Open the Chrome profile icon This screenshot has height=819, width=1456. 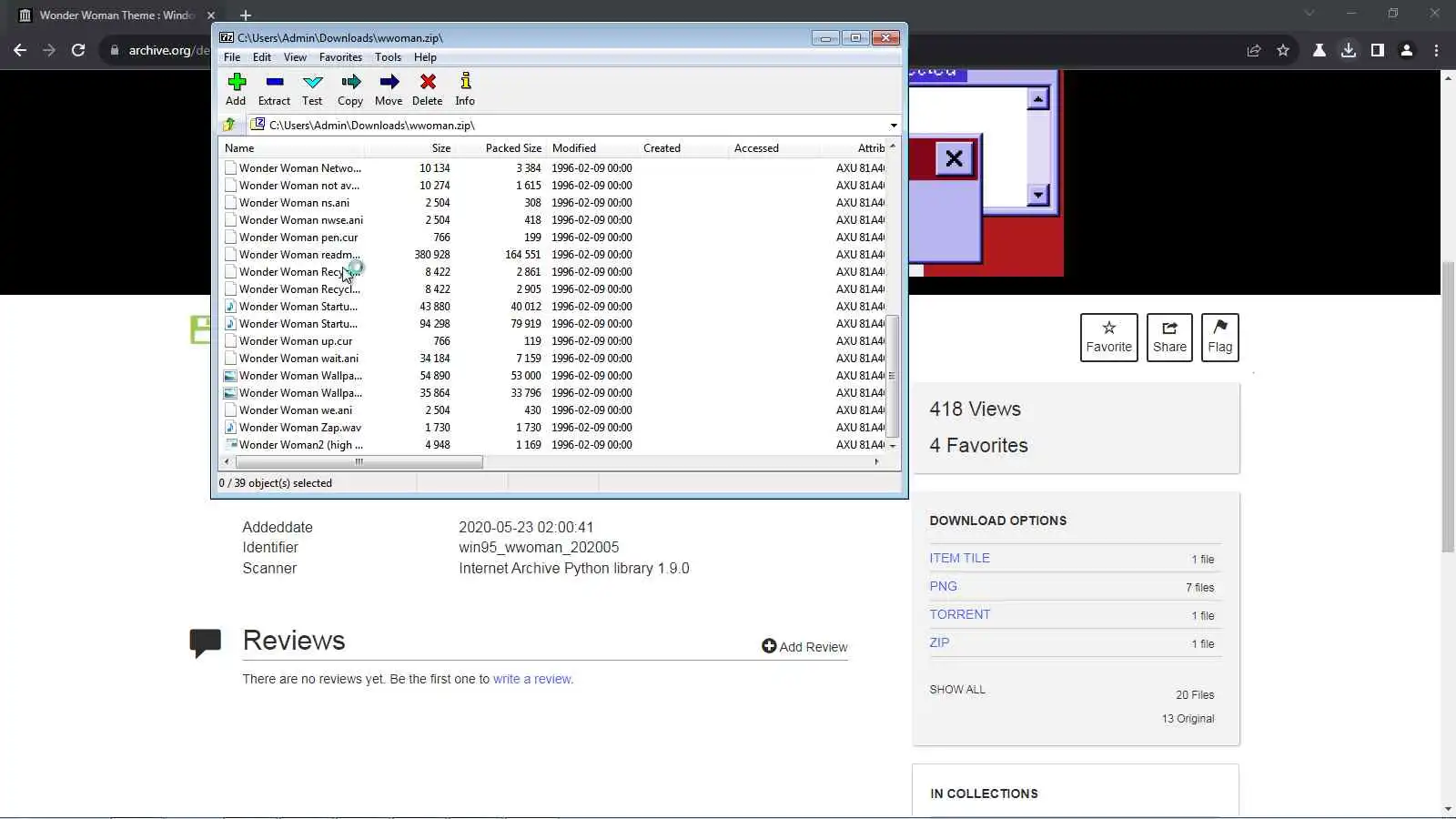click(x=1407, y=50)
